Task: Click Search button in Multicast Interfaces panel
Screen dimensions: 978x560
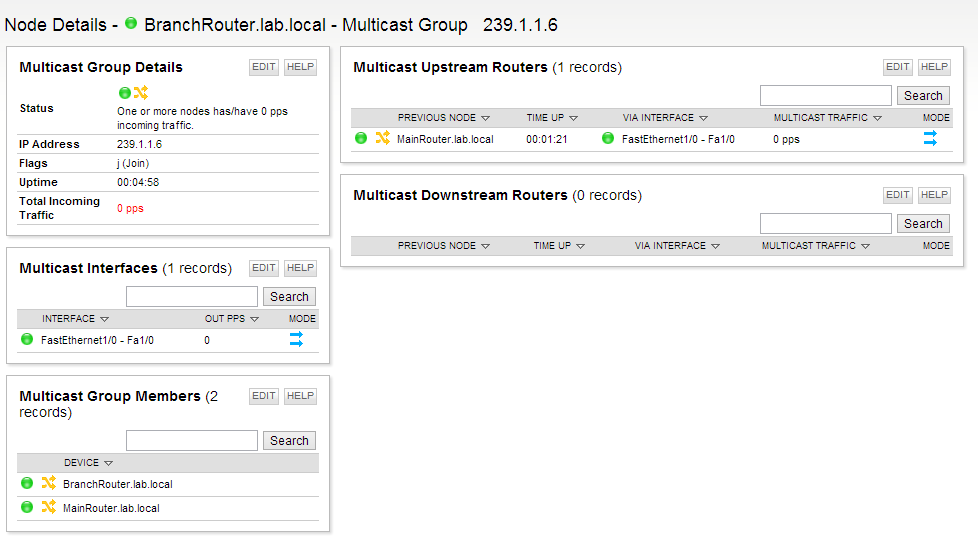Action: 289,296
